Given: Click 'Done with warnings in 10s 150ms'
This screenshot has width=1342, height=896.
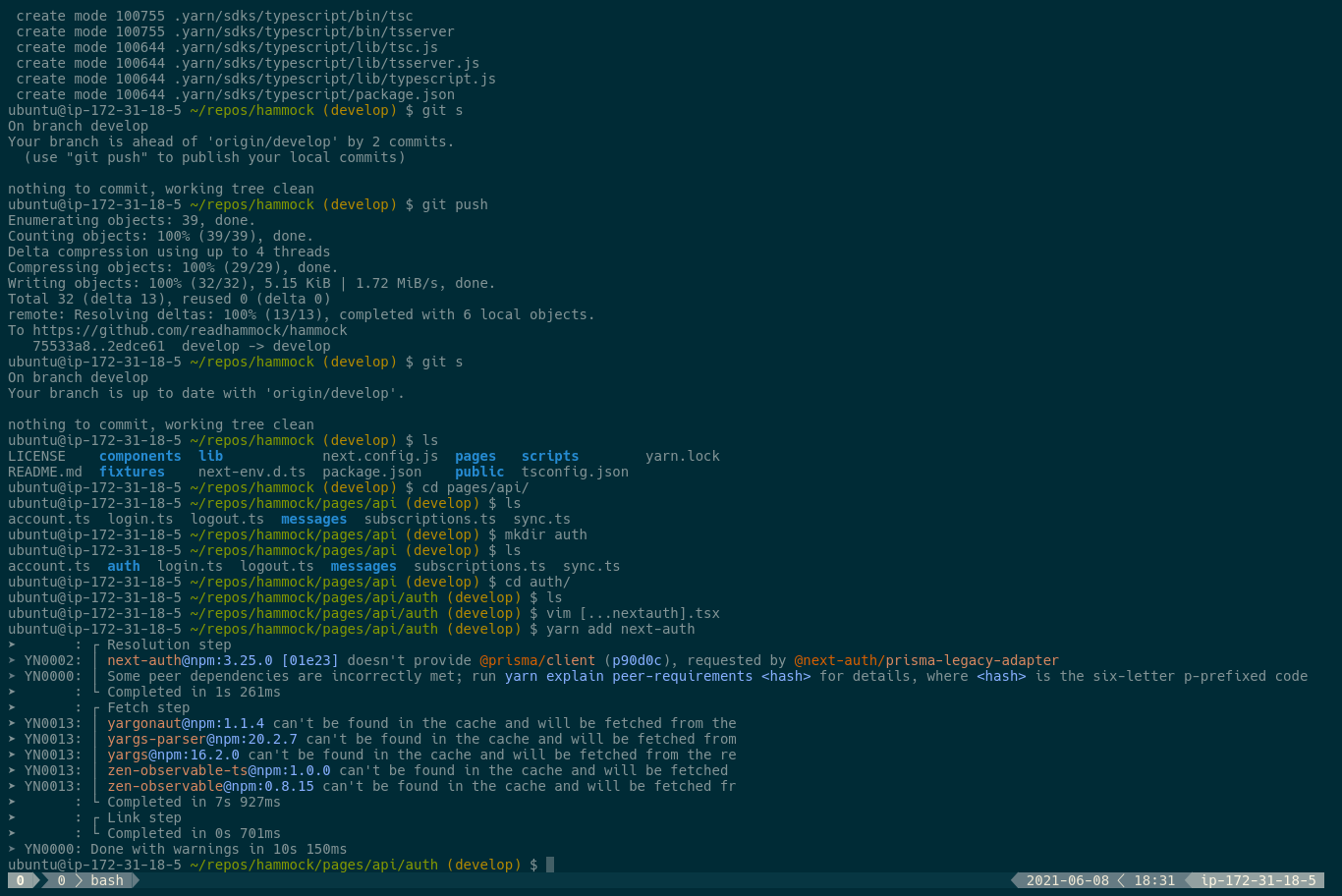Looking at the screenshot, I should tap(219, 849).
